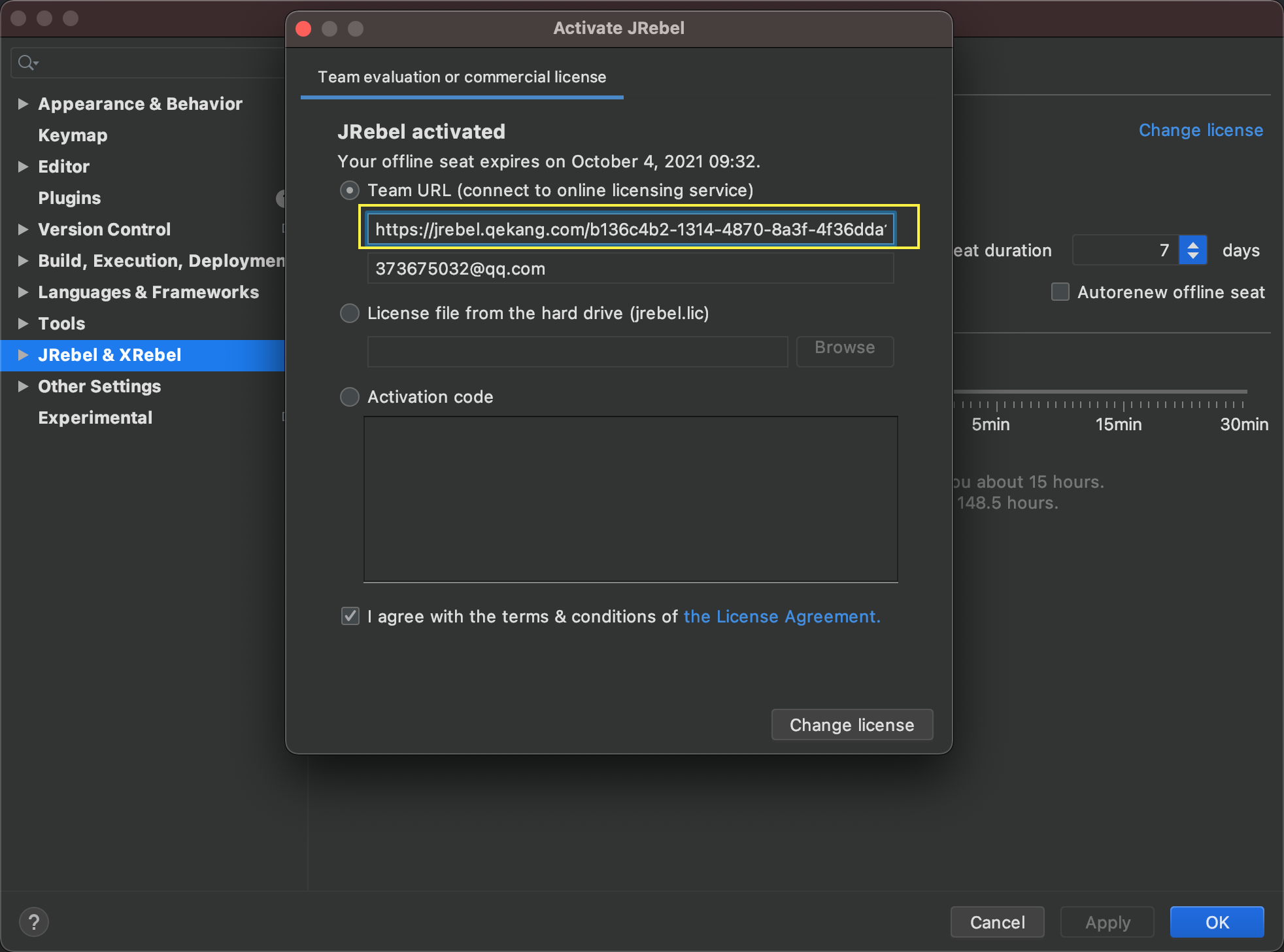Click the time interval slider track
The height and width of the screenshot is (952, 1284).
pyautogui.click(x=1100, y=392)
